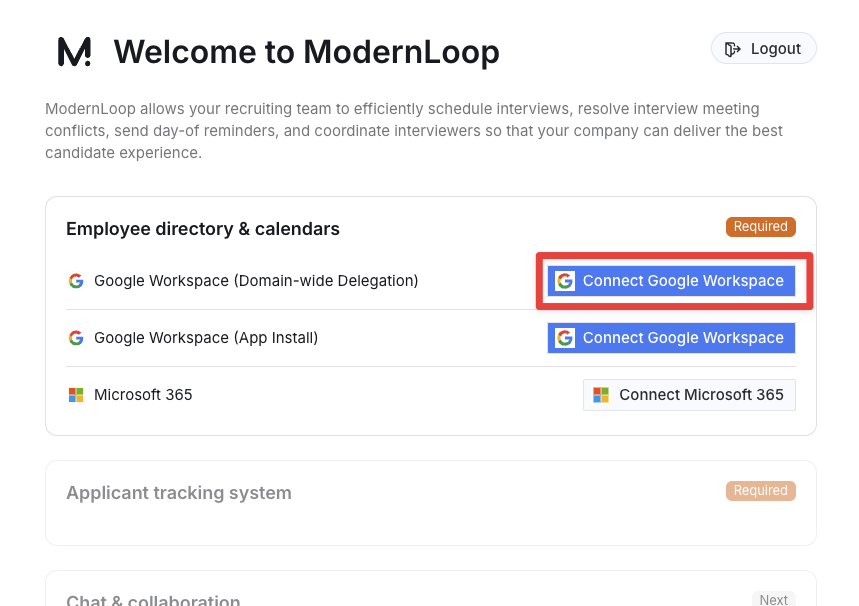The height and width of the screenshot is (606, 859).
Task: Connect Google Workspace via App Install
Action: click(671, 338)
